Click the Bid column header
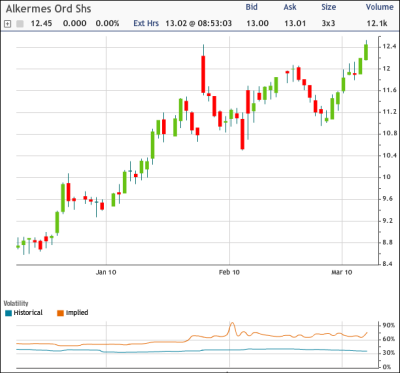Viewport: 400px width, 373px height. pyautogui.click(x=252, y=7)
